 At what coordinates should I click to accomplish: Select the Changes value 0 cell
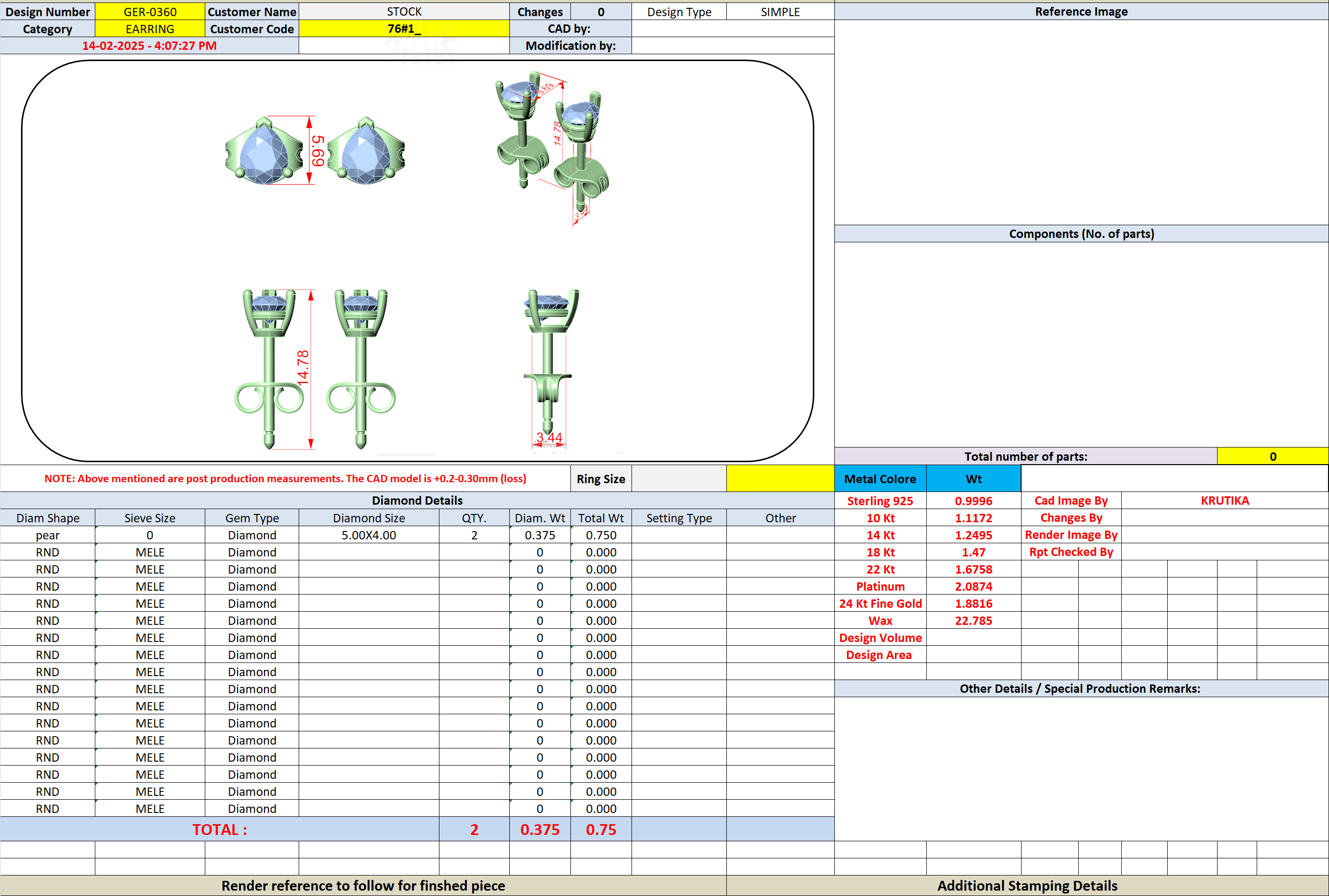(x=601, y=11)
